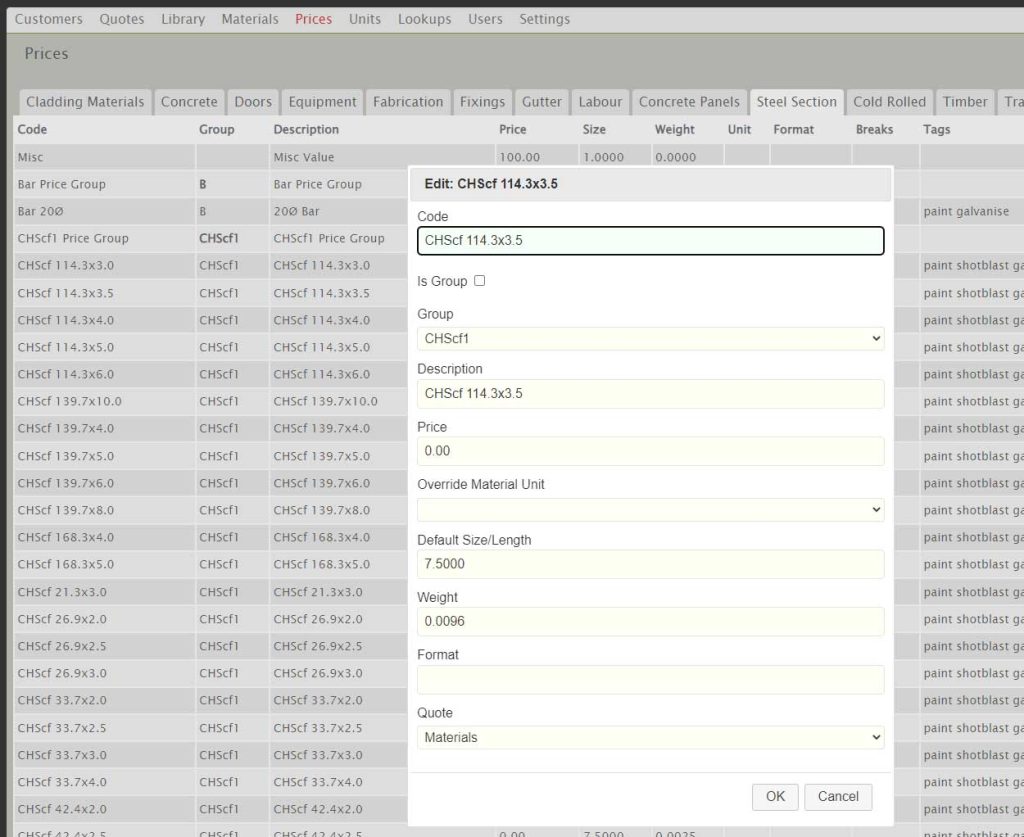Viewport: 1024px width, 837px height.
Task: Focus the Price input field
Action: [x=650, y=452]
